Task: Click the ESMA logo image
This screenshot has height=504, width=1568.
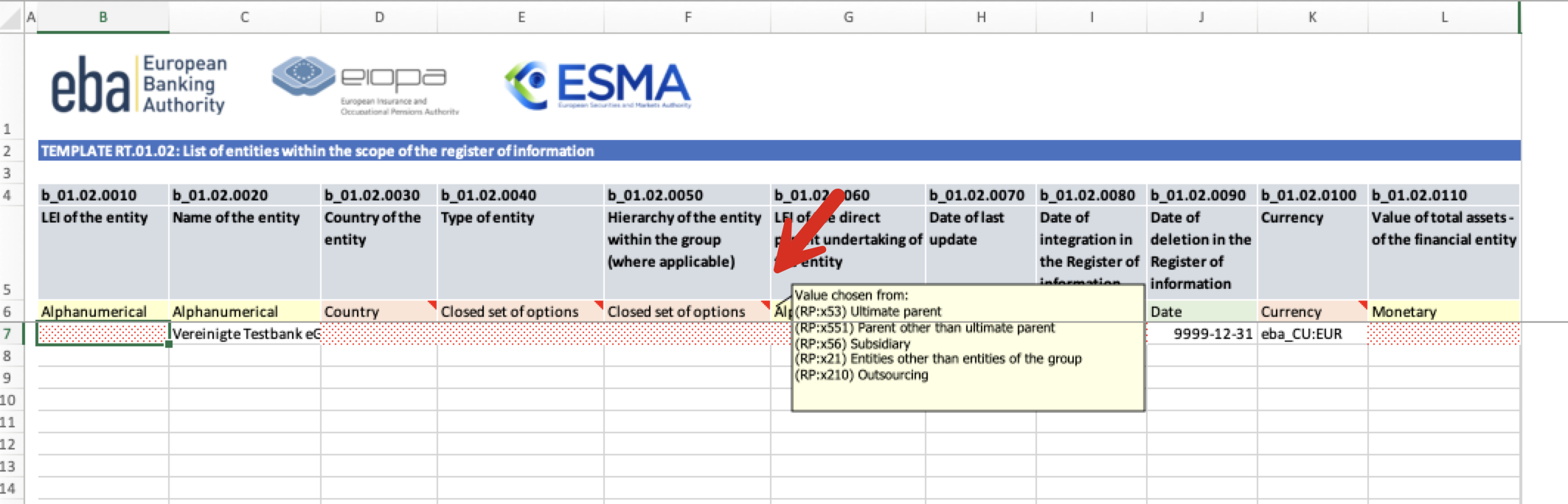Action: point(597,85)
